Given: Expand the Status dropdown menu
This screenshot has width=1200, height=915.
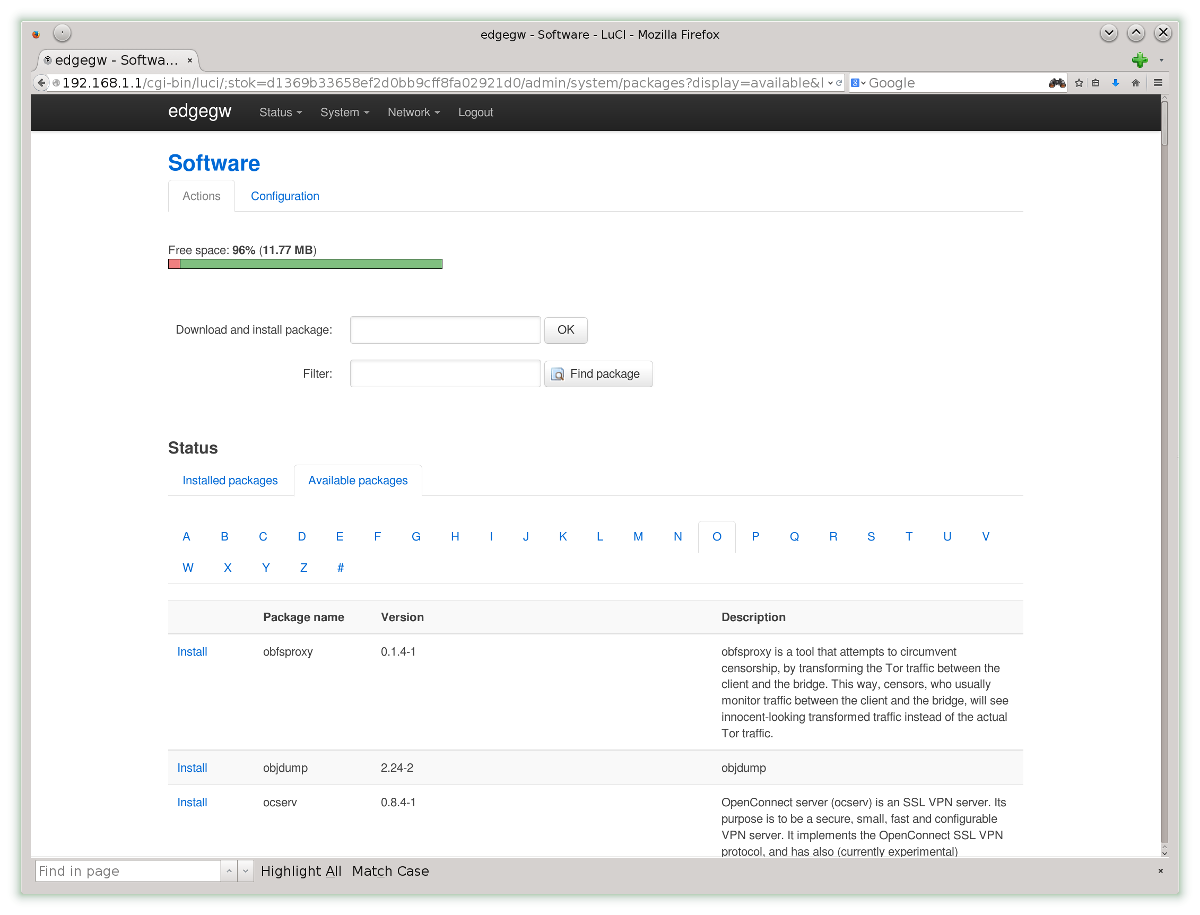Looking at the screenshot, I should click(280, 112).
